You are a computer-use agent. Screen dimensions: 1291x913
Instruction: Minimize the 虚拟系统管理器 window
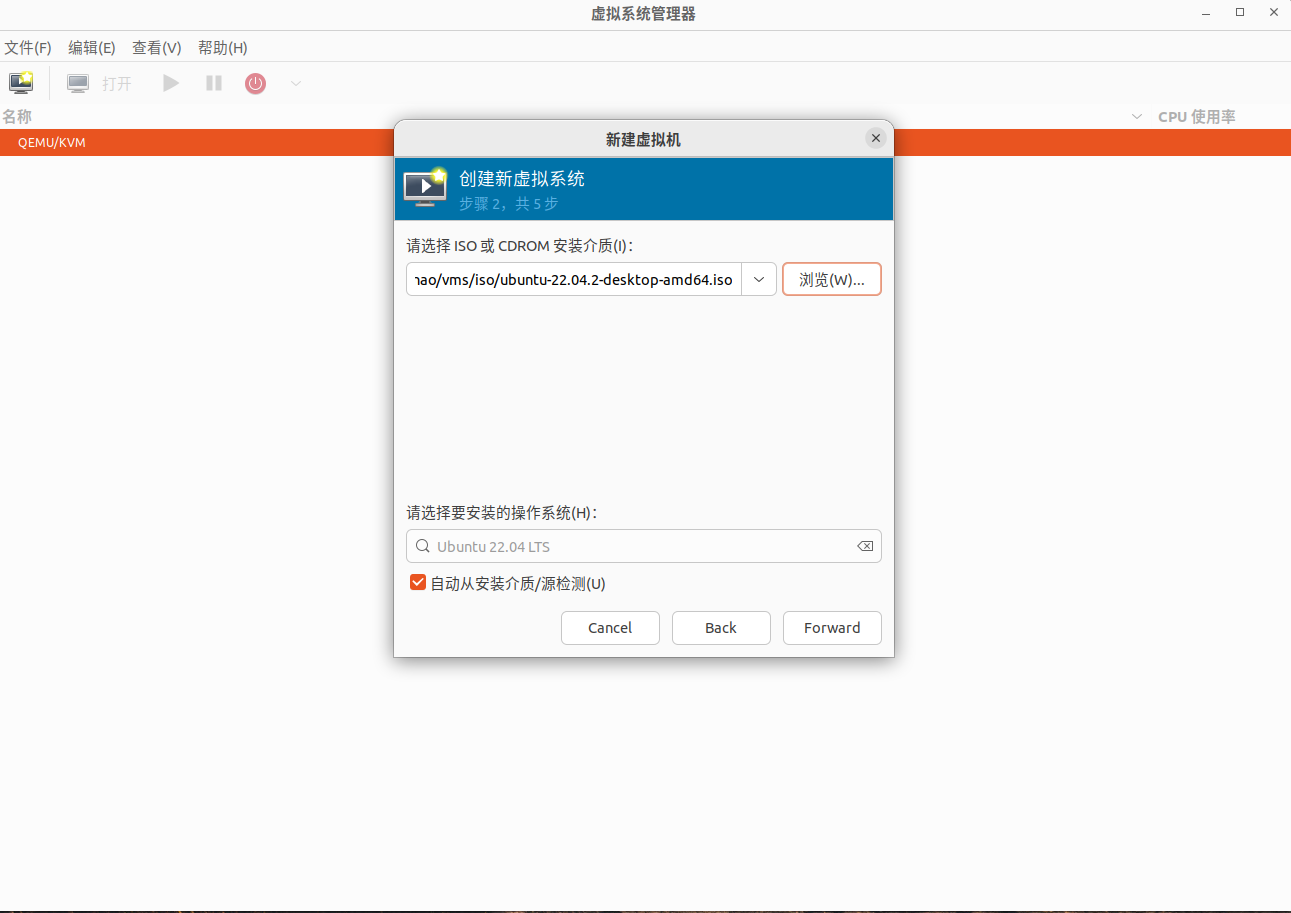click(1206, 12)
